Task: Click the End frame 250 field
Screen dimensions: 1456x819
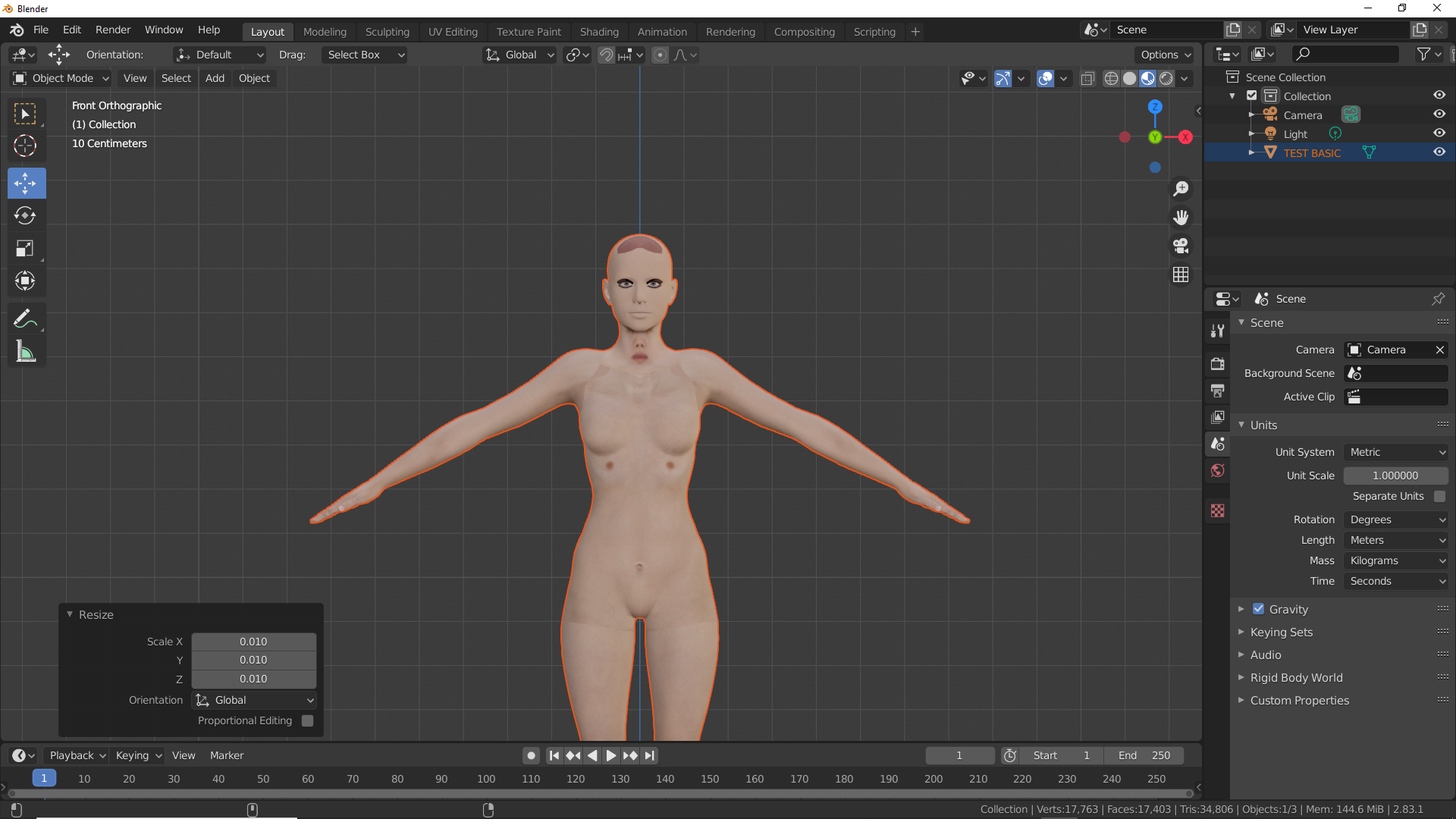Action: 1144,755
